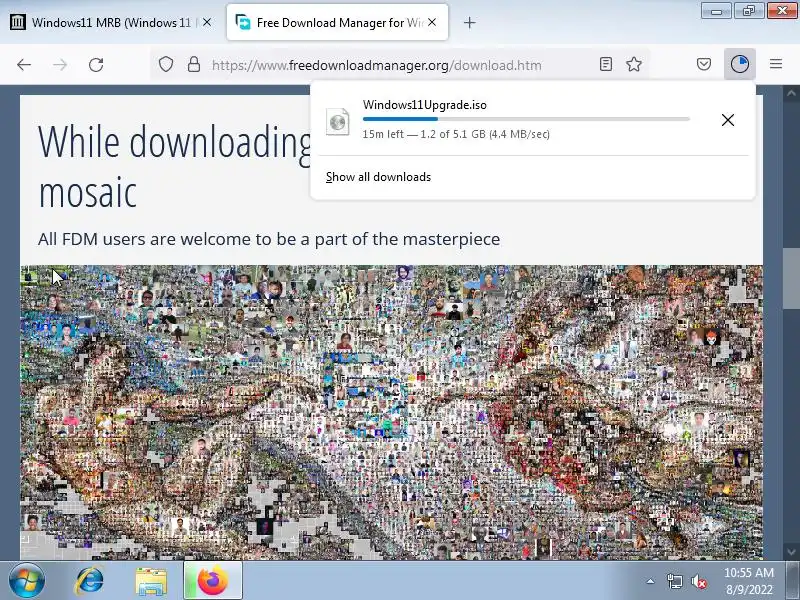The width and height of the screenshot is (800, 600).
Task: Reload the current page
Action: click(96, 65)
